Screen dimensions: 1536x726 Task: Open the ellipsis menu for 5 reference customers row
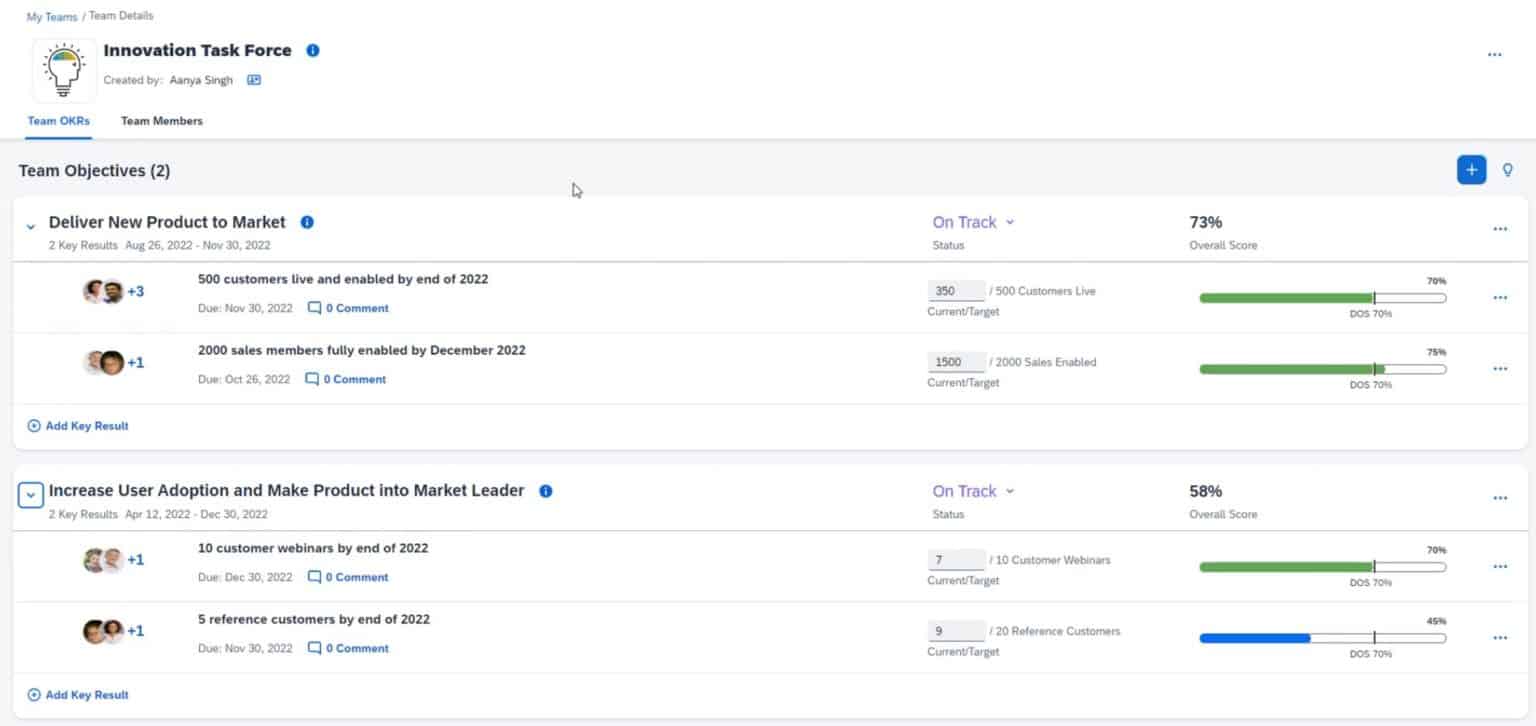pyautogui.click(x=1500, y=637)
